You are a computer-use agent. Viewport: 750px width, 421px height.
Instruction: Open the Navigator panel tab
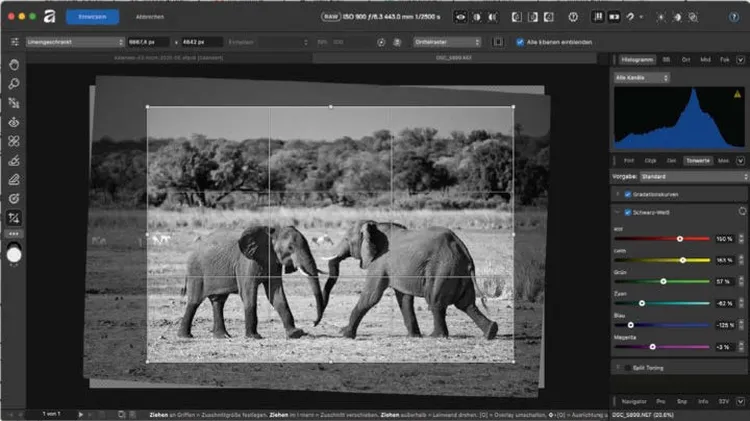[x=633, y=401]
